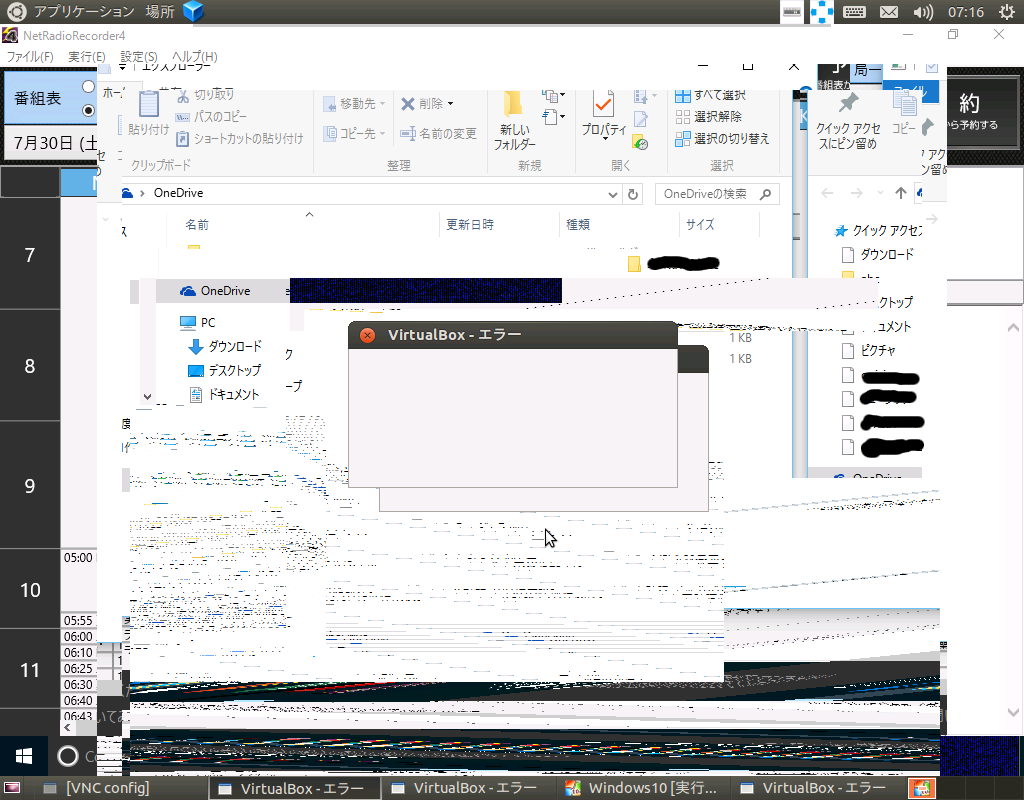Sort by the サイズ column header
1024x800 pixels.
click(700, 225)
